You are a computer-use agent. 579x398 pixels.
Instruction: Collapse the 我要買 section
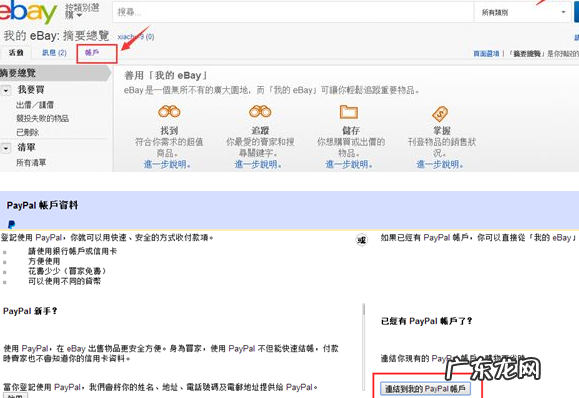pyautogui.click(x=6, y=90)
